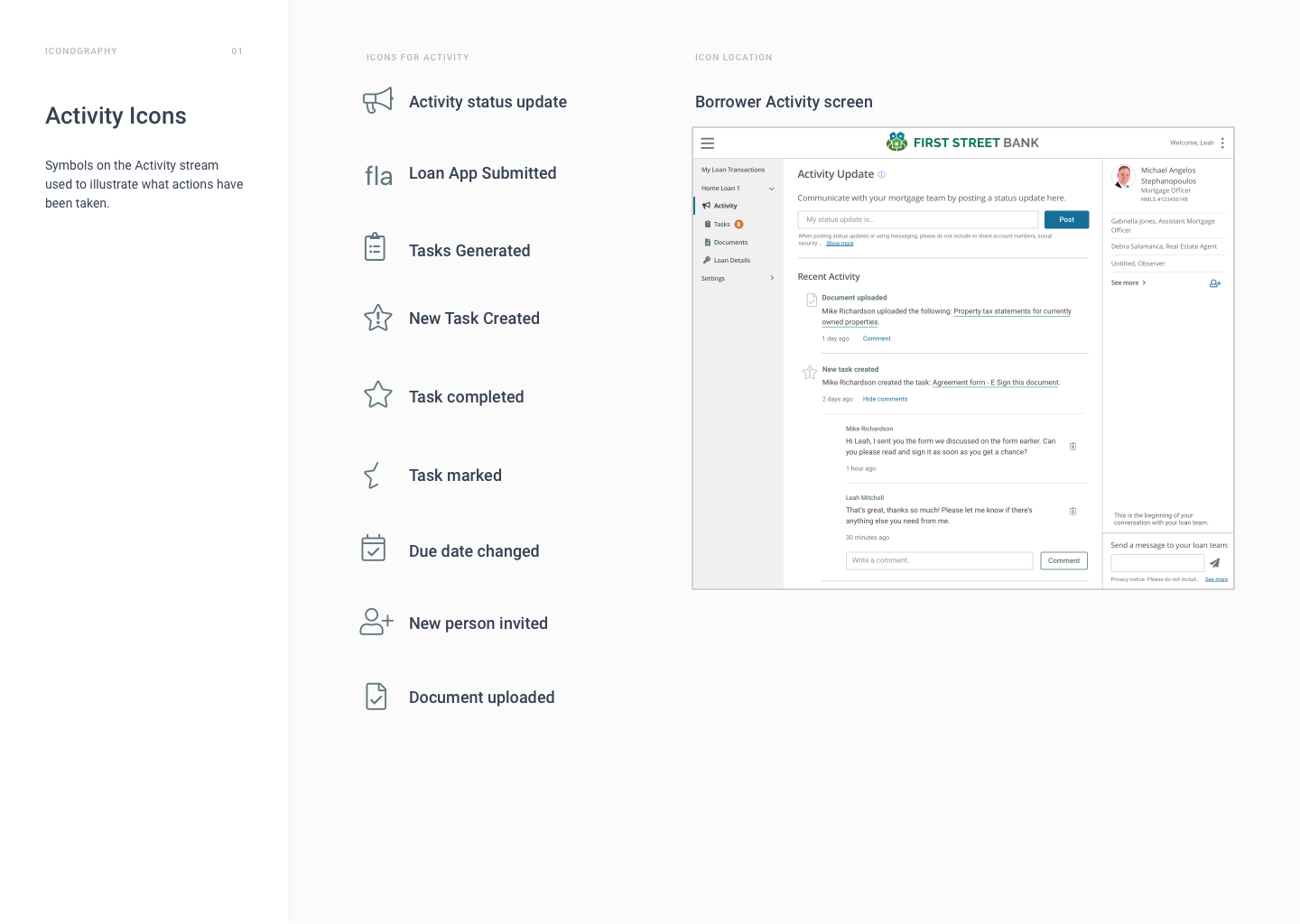Select the New person invited icon
The width and height of the screenshot is (1300, 924).
(x=376, y=622)
